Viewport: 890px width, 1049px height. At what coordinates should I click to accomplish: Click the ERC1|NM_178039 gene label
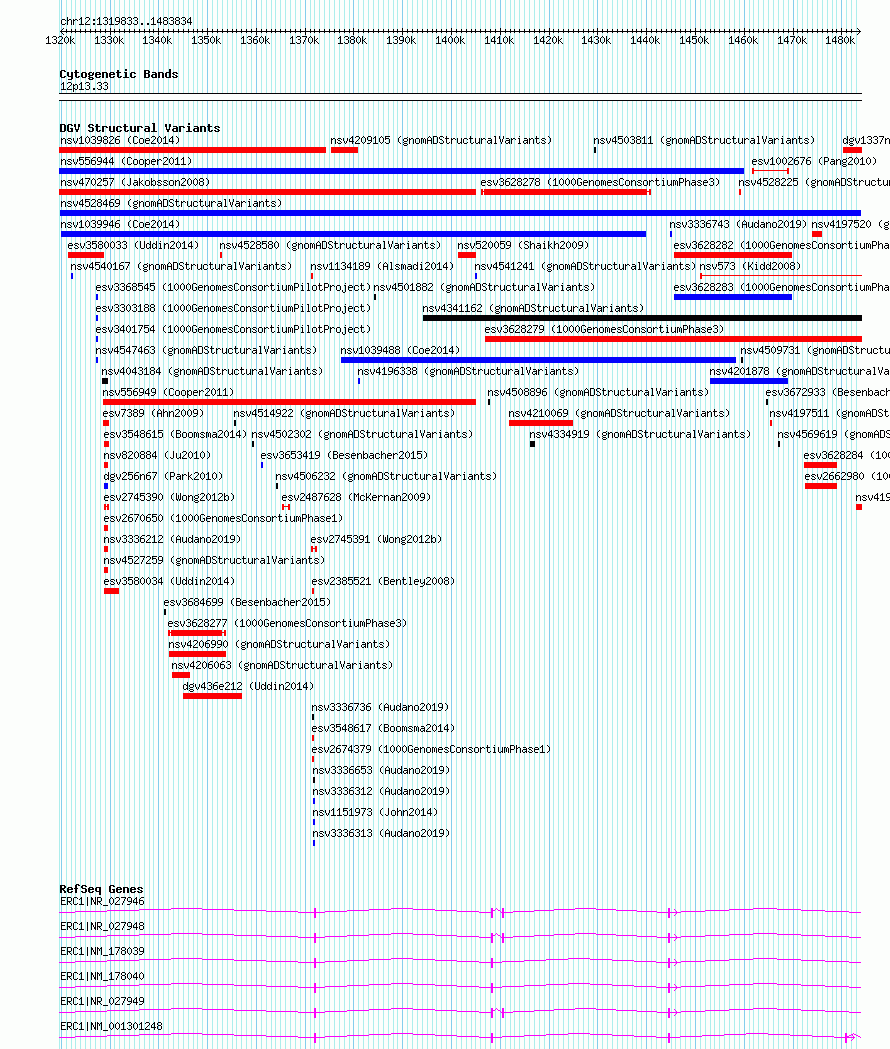[x=102, y=951]
